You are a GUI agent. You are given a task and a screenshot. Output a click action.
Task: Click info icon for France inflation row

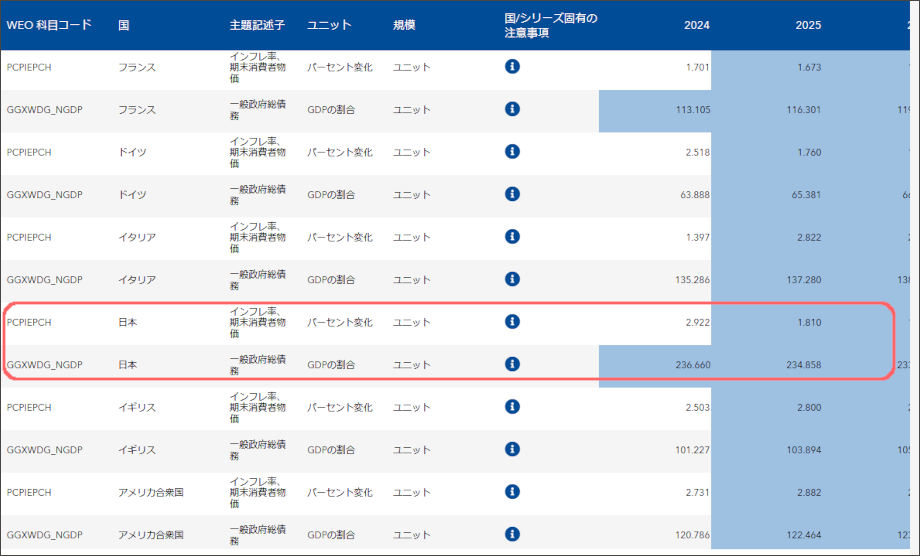(x=512, y=66)
